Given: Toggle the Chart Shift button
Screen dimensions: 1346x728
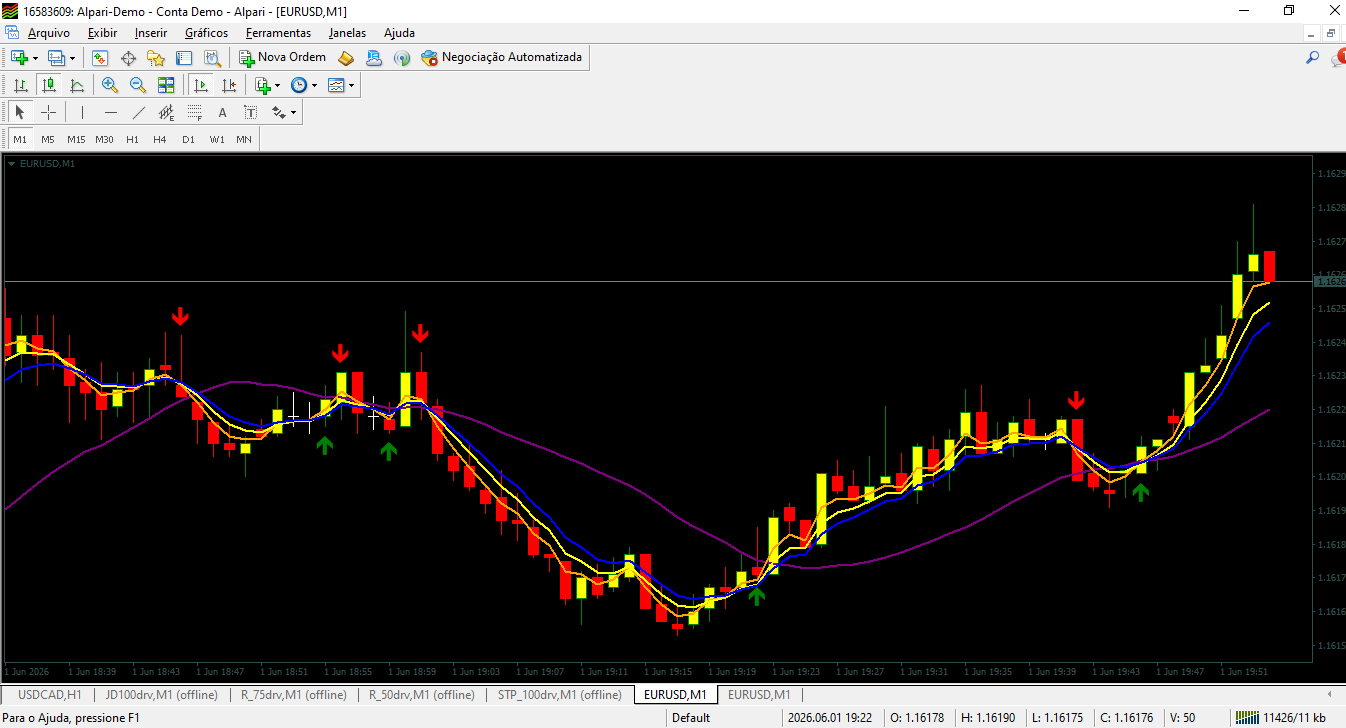Looking at the screenshot, I should point(229,85).
